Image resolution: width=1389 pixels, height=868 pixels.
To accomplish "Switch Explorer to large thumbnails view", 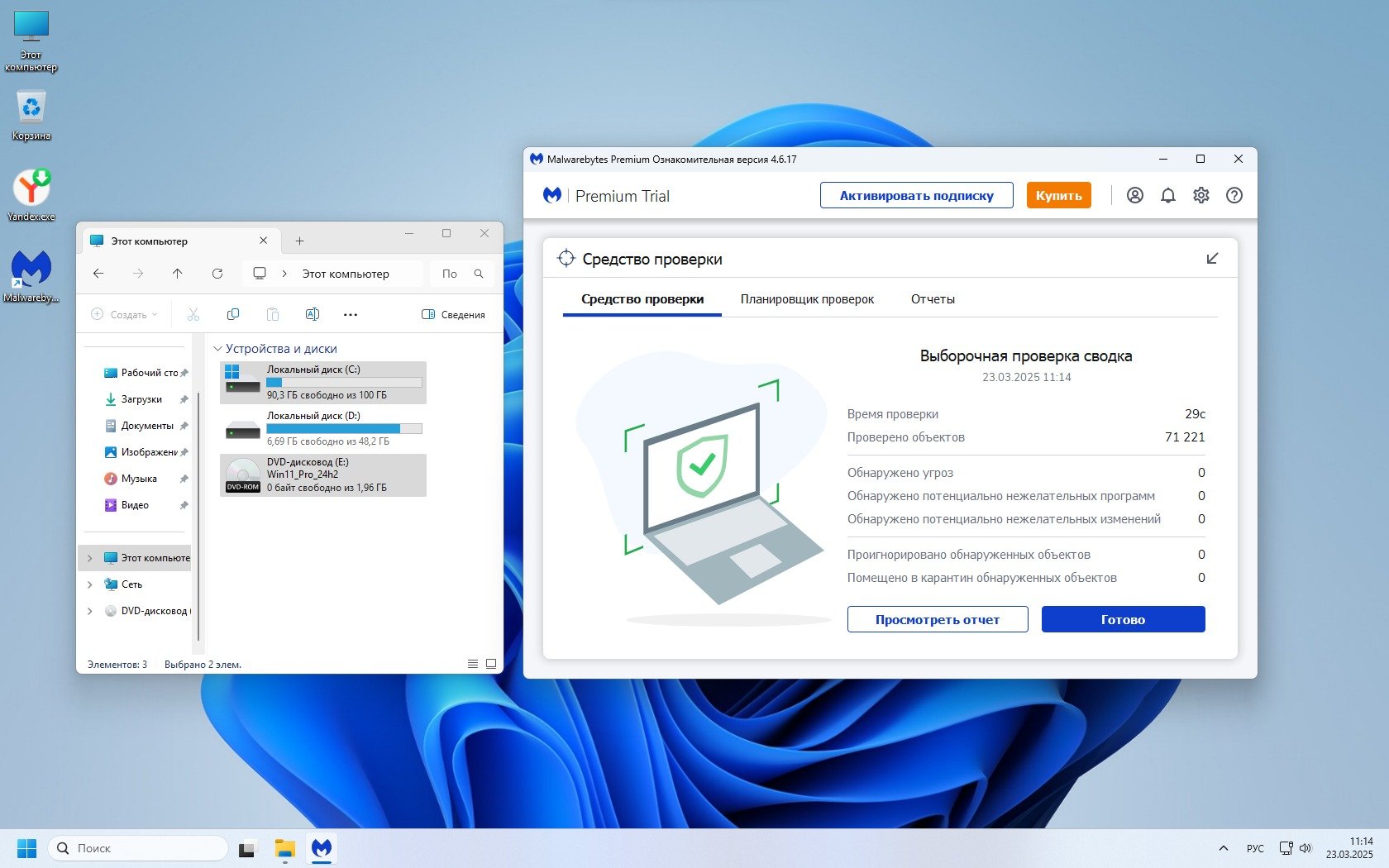I will (491, 664).
